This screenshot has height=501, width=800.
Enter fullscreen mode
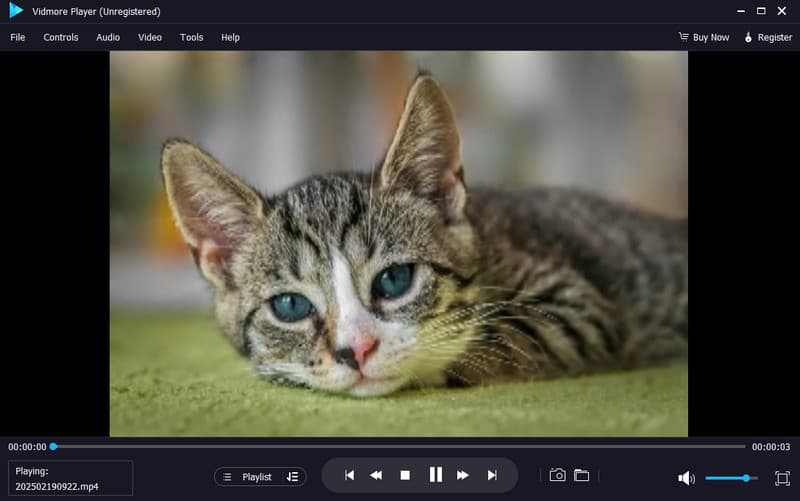coord(782,478)
